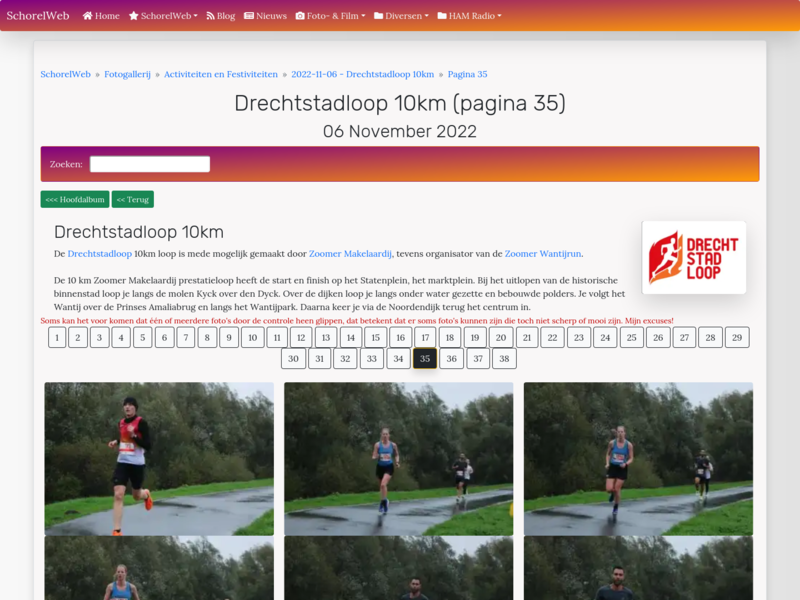This screenshot has height=600, width=800.
Task: Open SchorelWeb breadcrumb link
Action: coord(65,74)
